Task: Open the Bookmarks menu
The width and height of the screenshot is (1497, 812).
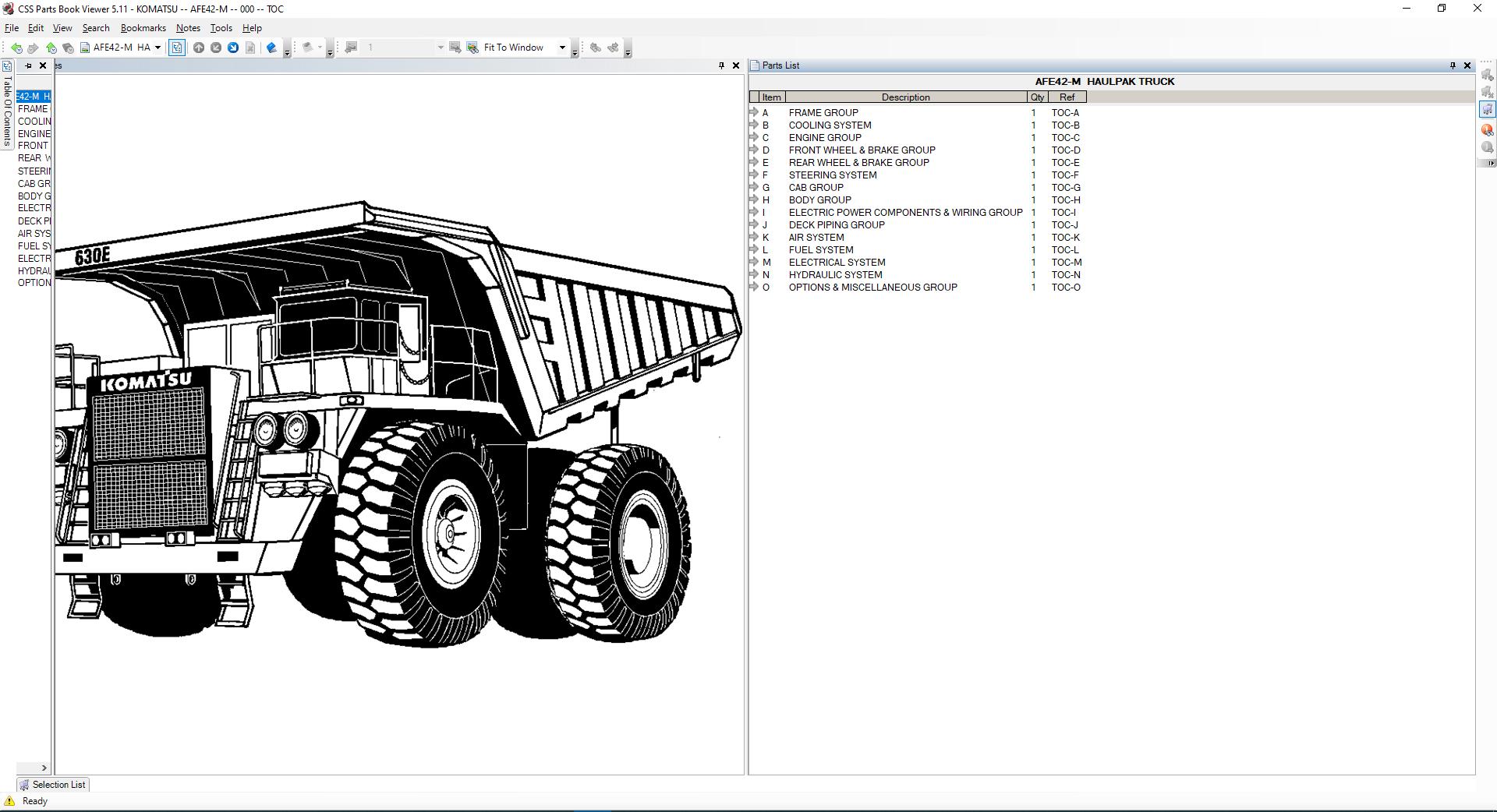Action: (143, 28)
